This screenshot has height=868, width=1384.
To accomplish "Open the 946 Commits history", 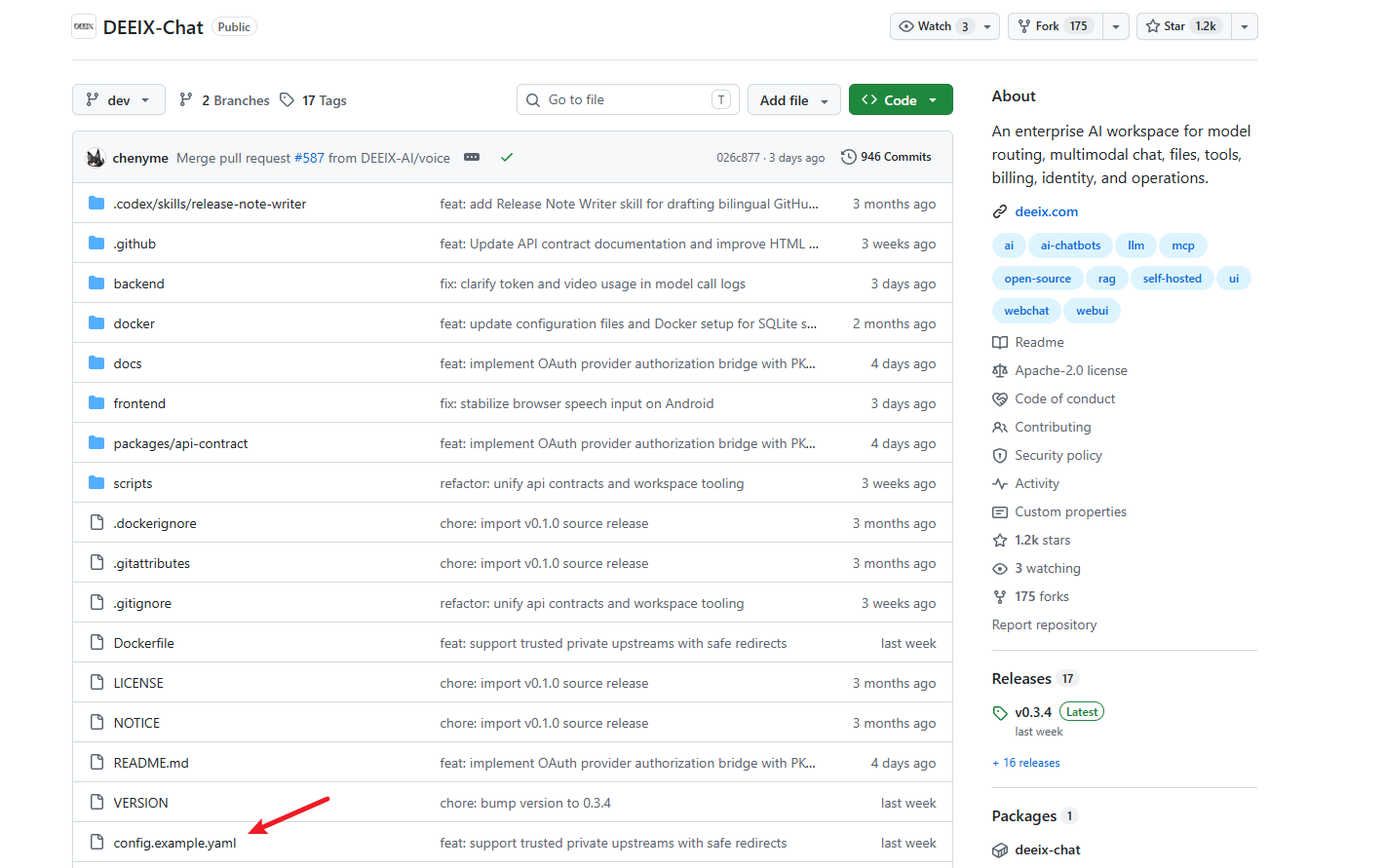I will pyautogui.click(x=887, y=157).
